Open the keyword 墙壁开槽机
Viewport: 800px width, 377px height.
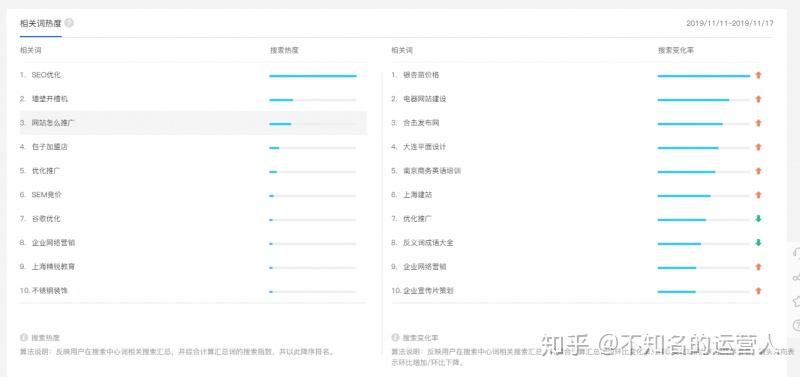(x=49, y=99)
